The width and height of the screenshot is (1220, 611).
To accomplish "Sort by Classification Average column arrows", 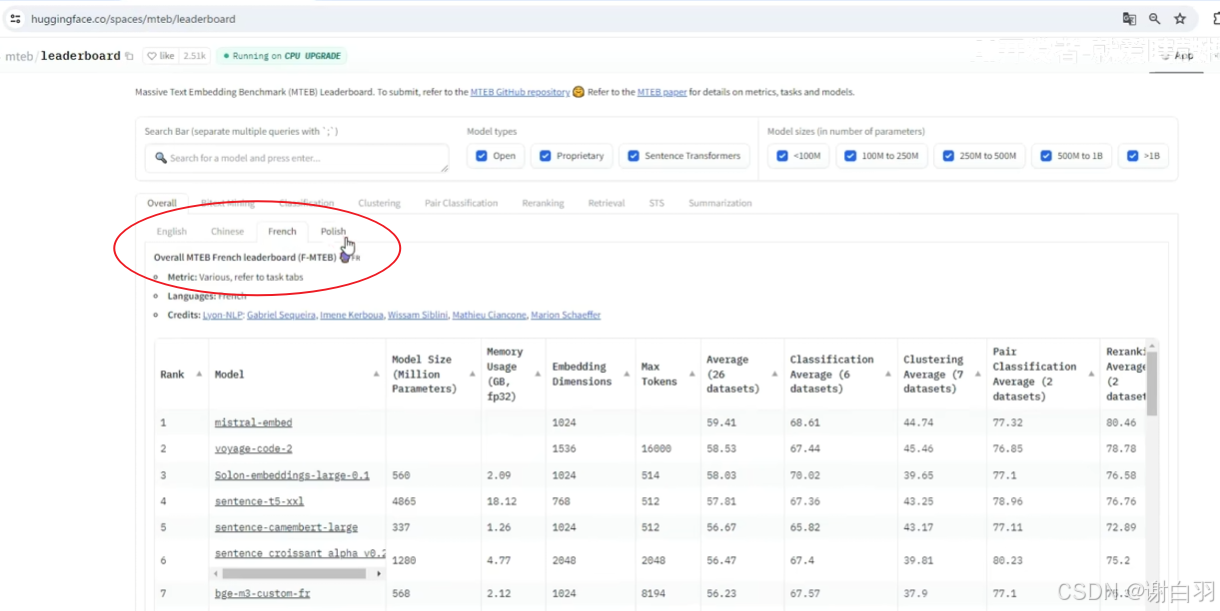I will [888, 374].
